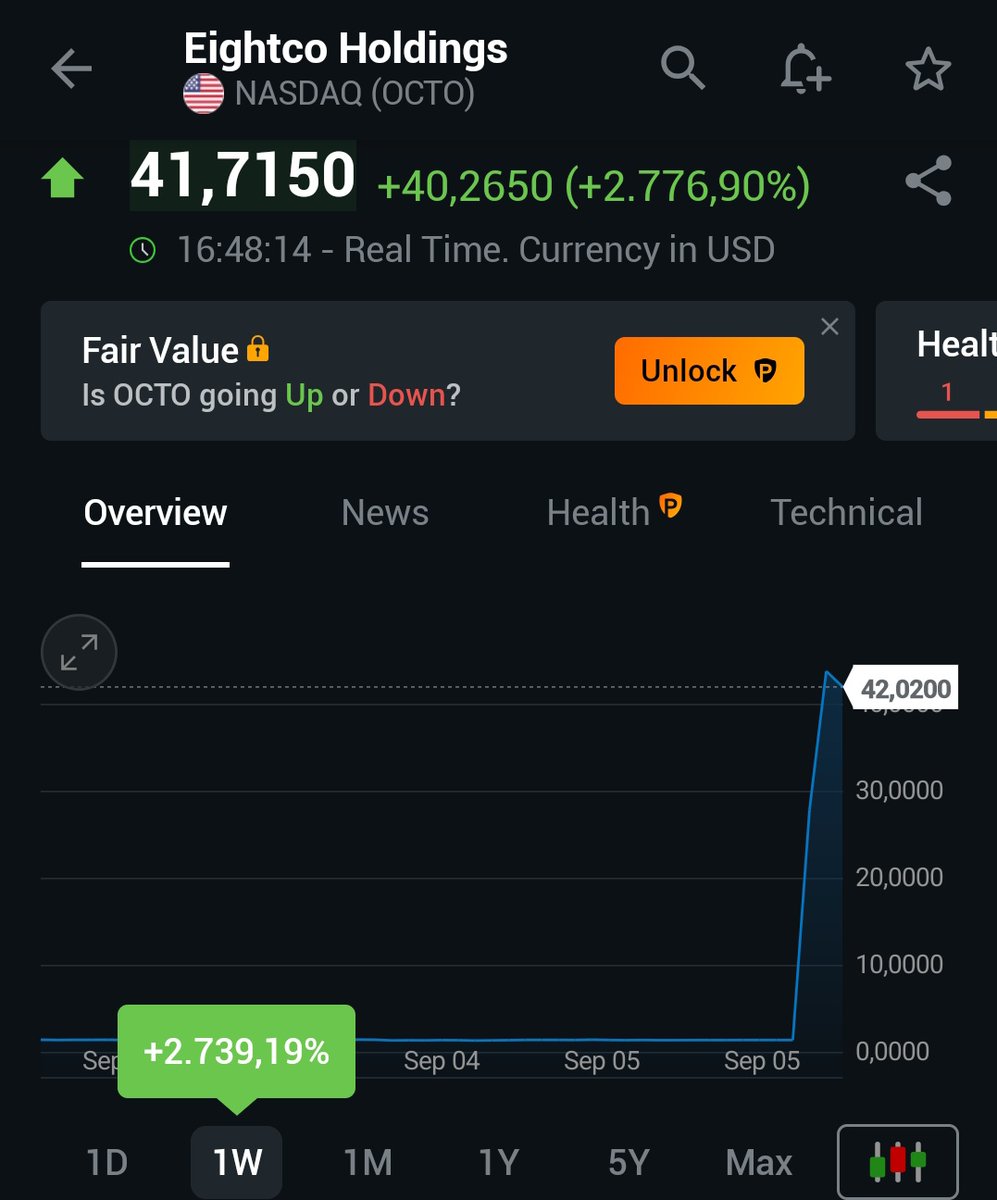
Task: Open the Technical tab
Action: click(x=846, y=513)
